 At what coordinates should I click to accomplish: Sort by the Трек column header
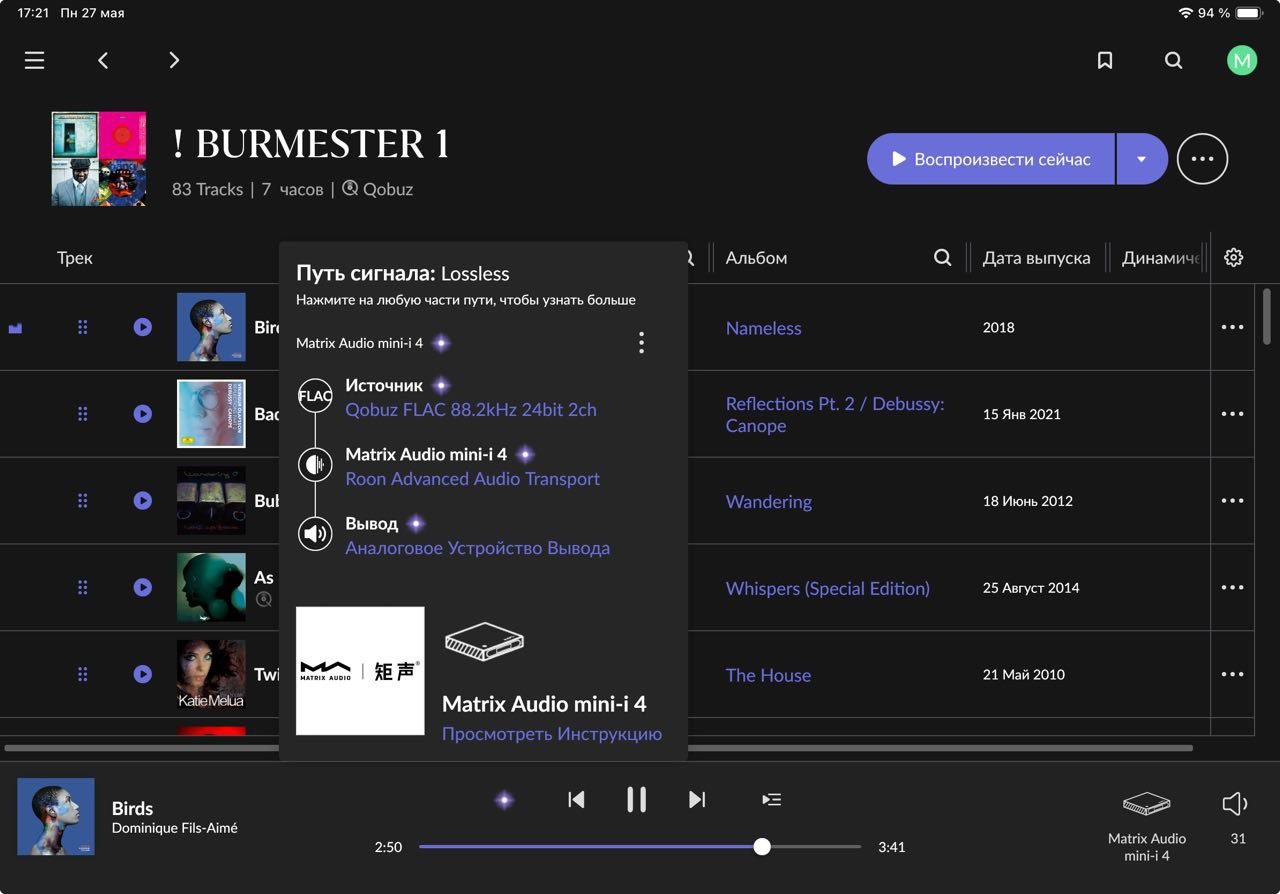click(75, 258)
